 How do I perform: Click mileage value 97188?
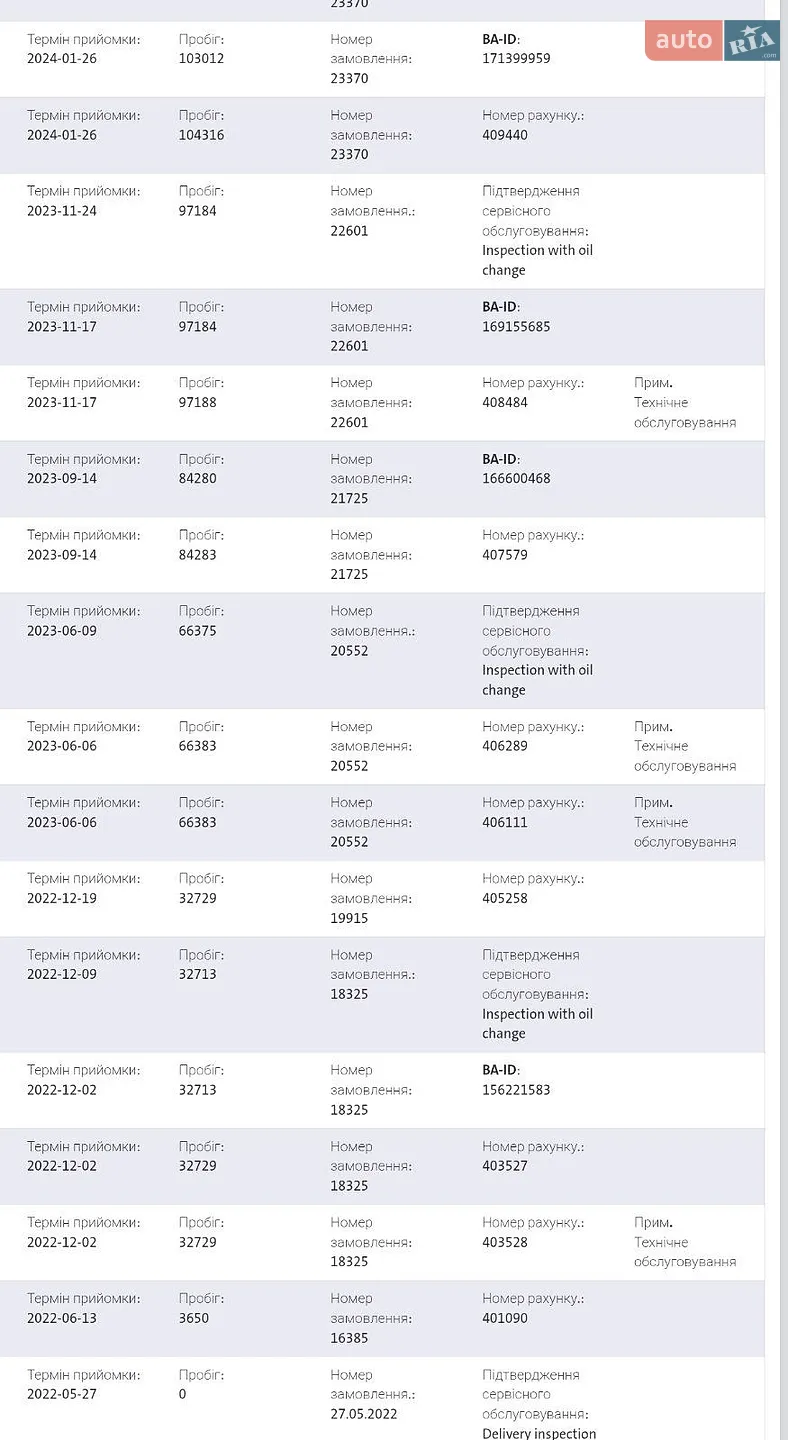198,403
